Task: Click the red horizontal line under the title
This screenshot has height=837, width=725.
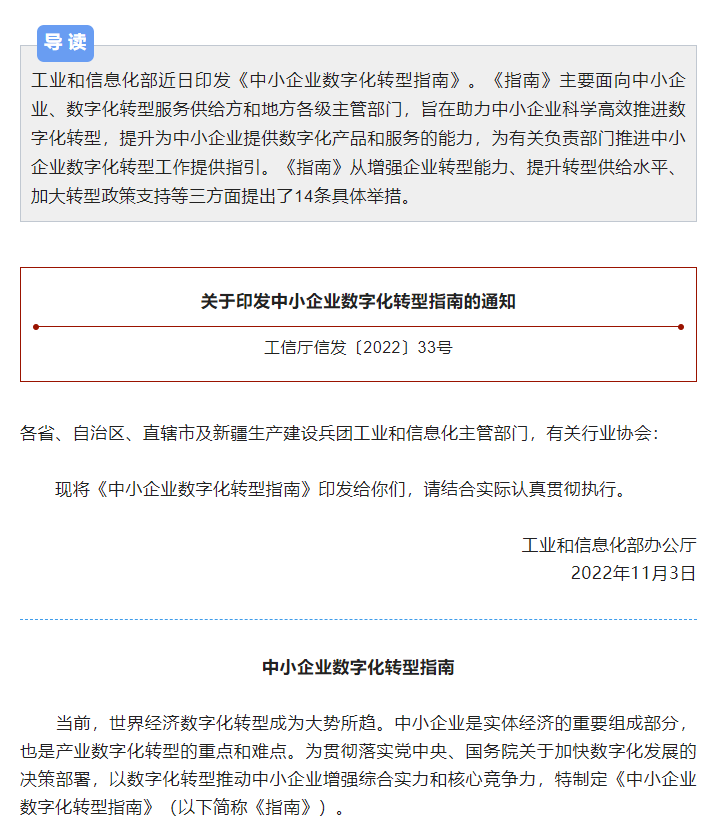Action: pyautogui.click(x=358, y=327)
